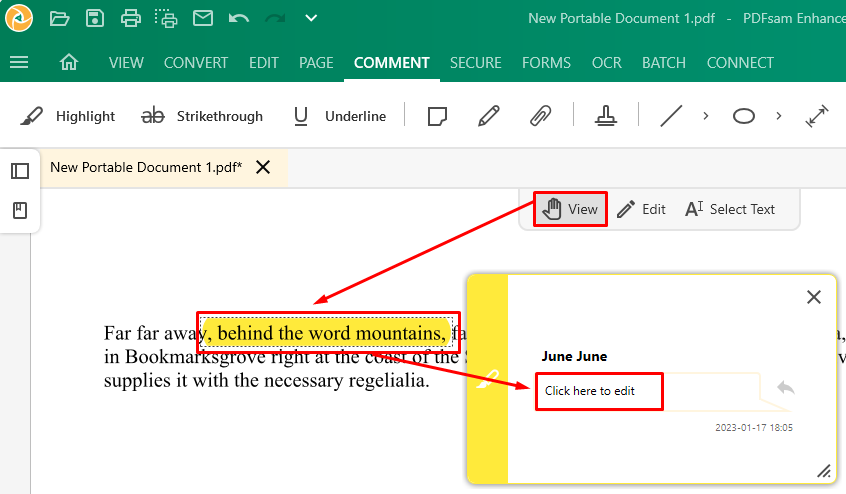The image size is (846, 494).
Task: Expand the quick access toolbar dropdown
Action: coord(311,18)
